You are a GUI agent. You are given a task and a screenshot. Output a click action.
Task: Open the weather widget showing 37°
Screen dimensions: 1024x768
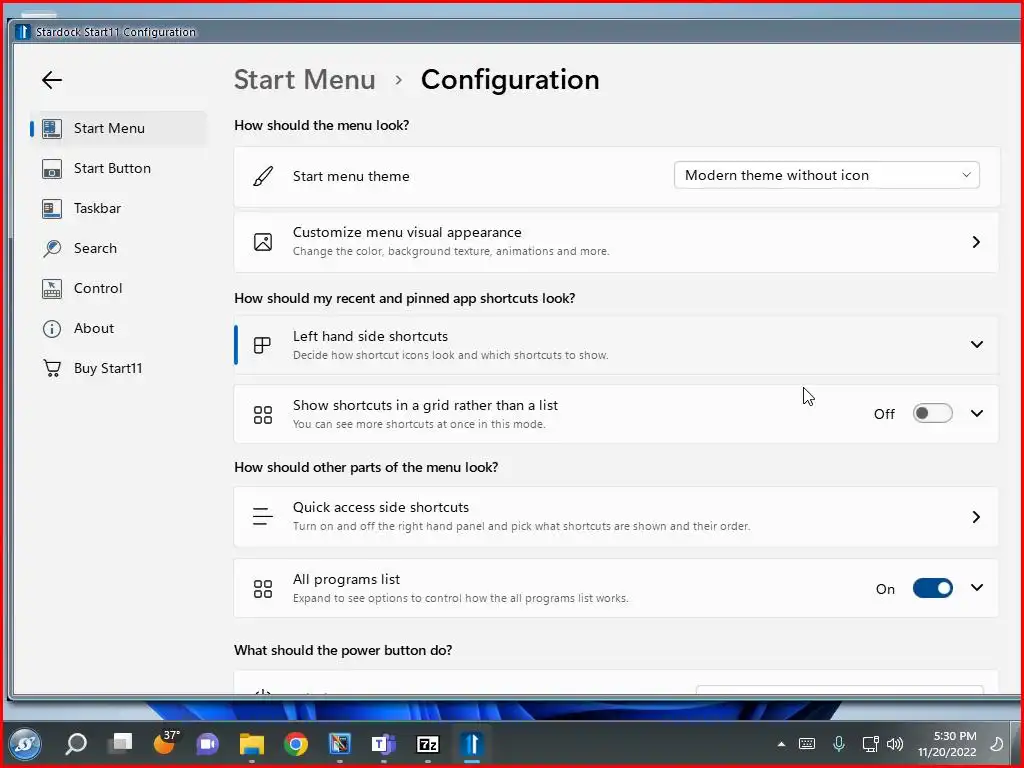click(x=165, y=743)
